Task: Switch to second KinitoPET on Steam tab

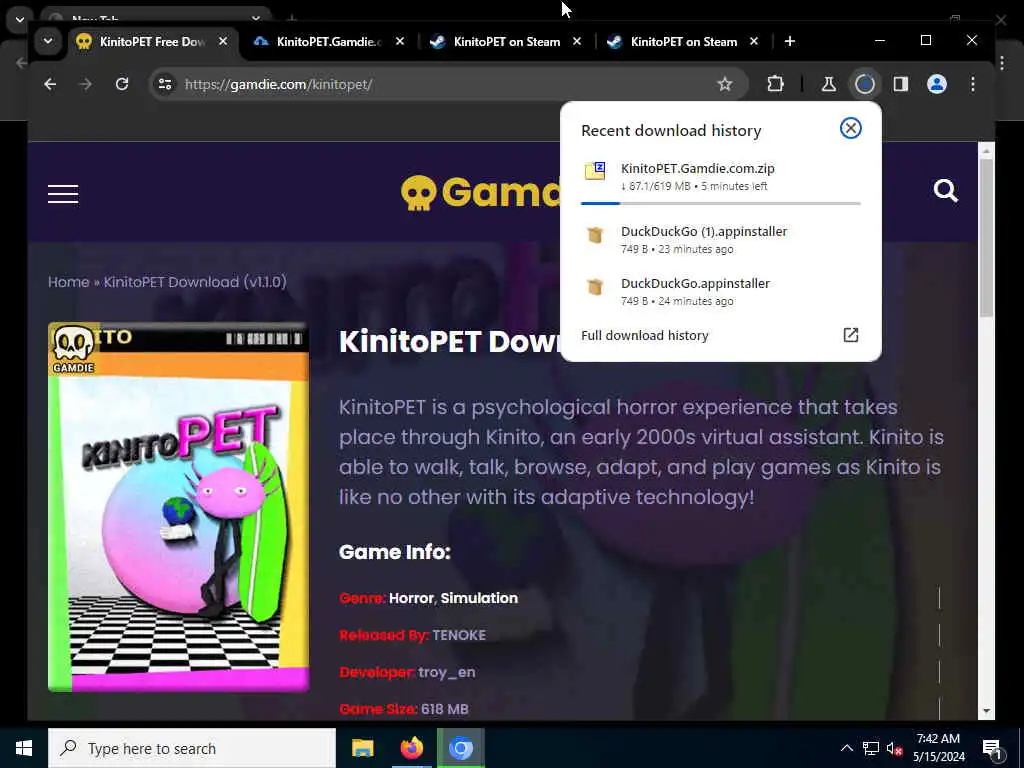Action: [683, 42]
